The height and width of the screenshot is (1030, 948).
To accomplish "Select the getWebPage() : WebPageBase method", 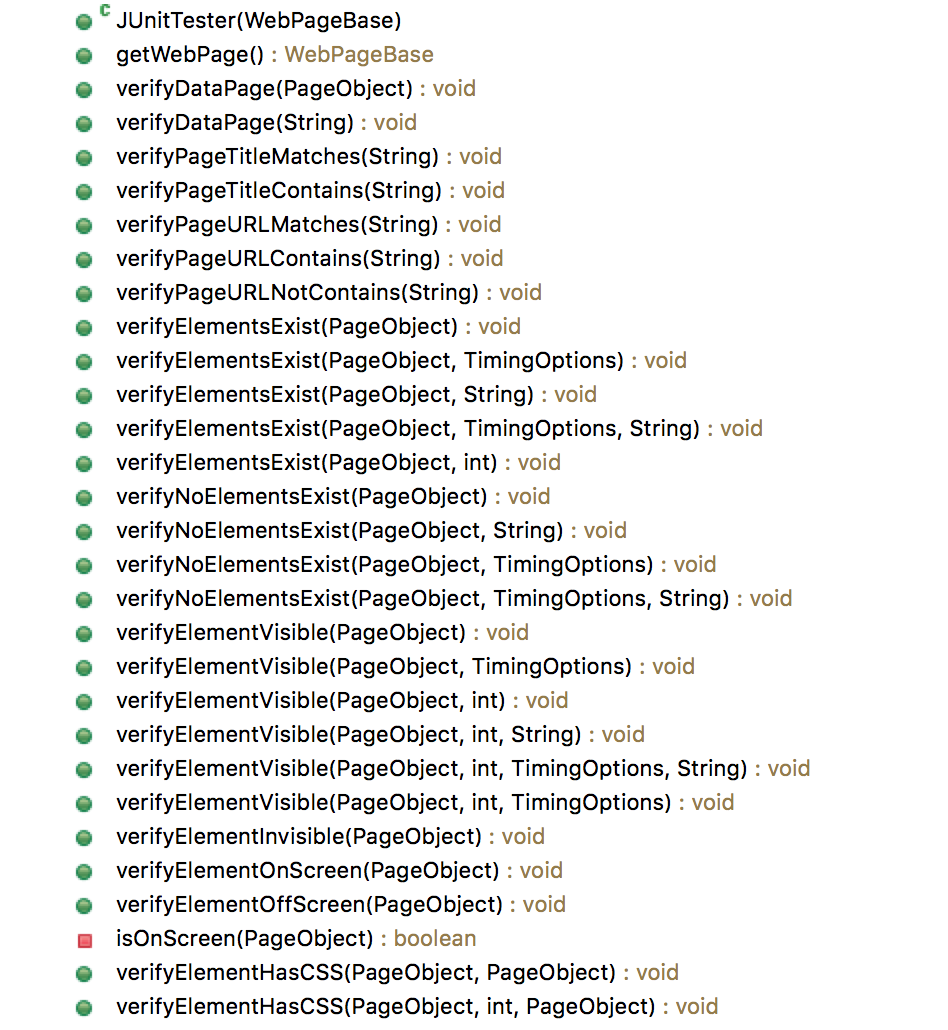I will (x=275, y=55).
